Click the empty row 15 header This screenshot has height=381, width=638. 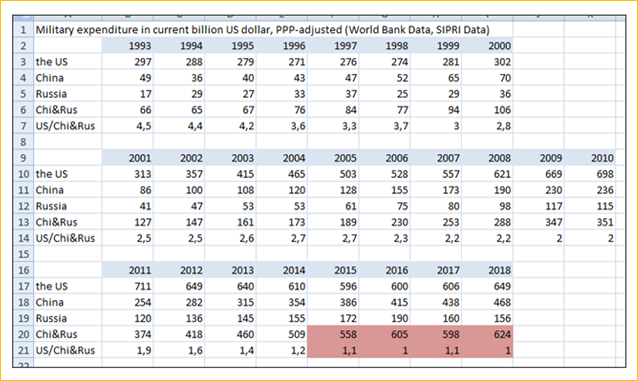click(x=23, y=254)
